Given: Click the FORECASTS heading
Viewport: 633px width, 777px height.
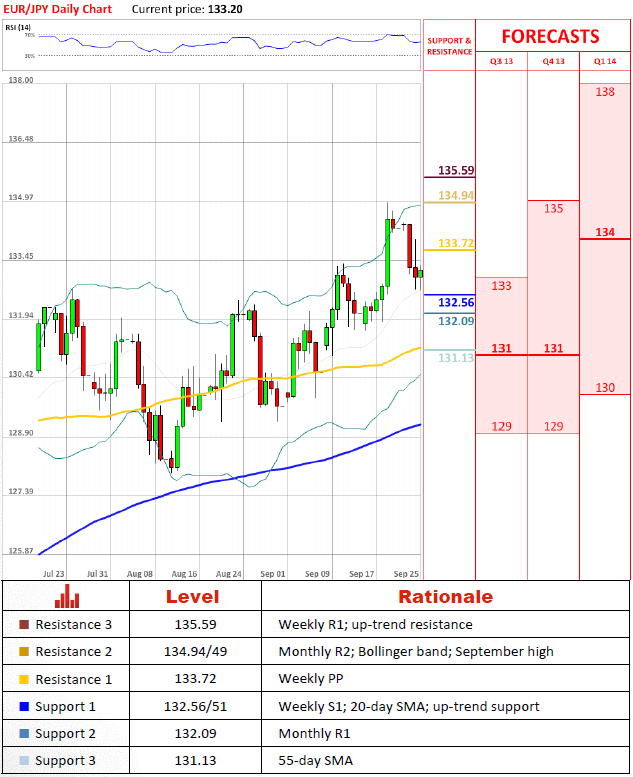Looking at the screenshot, I should [x=550, y=36].
